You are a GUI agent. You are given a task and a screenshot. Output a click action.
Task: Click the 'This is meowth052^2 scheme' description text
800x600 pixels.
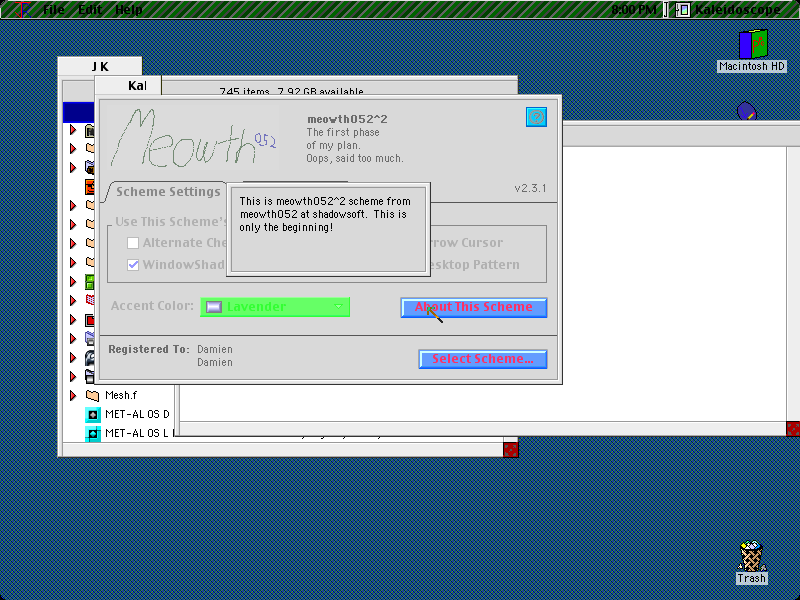[325, 214]
